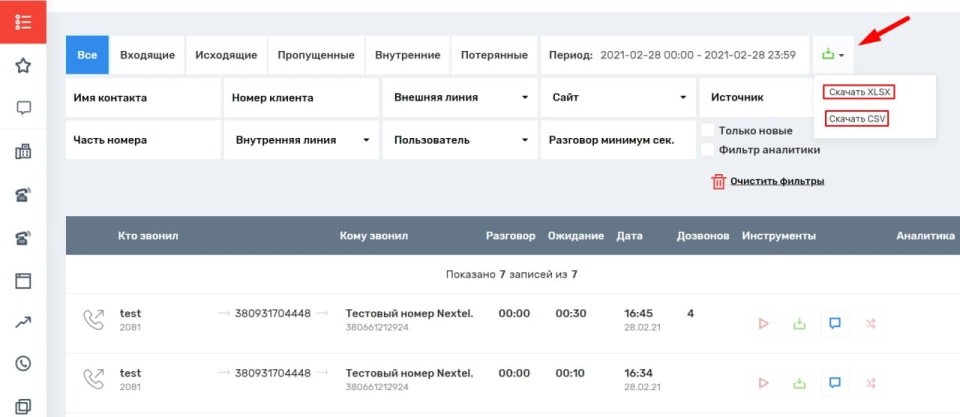
Task: Open comment for the 16:34 call
Action: click(835, 382)
